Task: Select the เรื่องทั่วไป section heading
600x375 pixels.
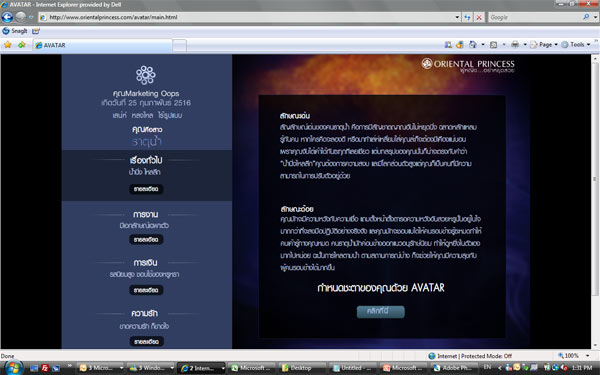Action: 146,160
